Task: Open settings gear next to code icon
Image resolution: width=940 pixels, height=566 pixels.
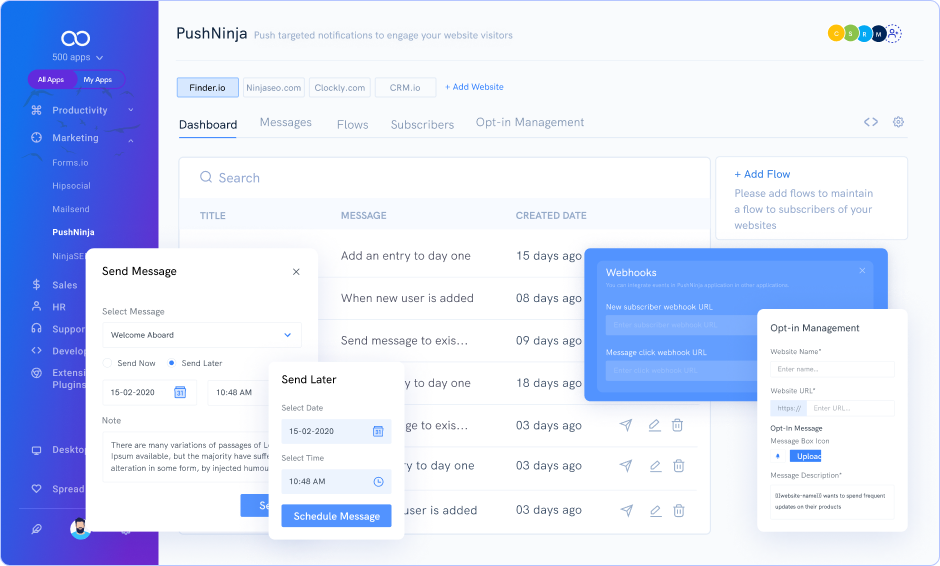Action: [x=898, y=122]
